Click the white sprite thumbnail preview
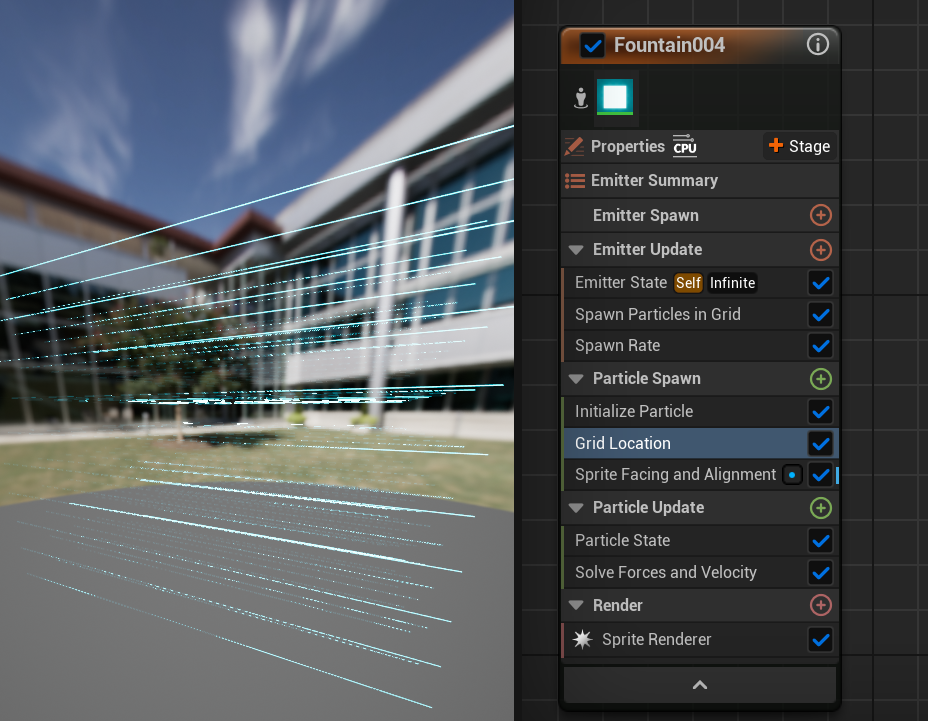 point(615,97)
